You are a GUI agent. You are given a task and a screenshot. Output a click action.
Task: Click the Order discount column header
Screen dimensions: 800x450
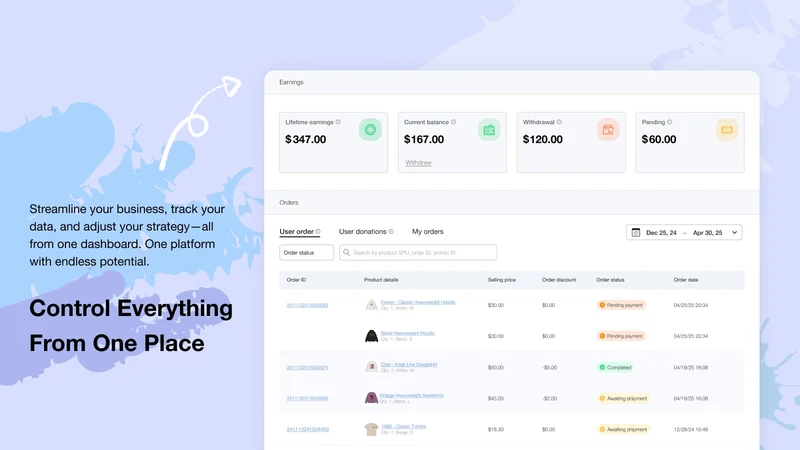tap(559, 280)
